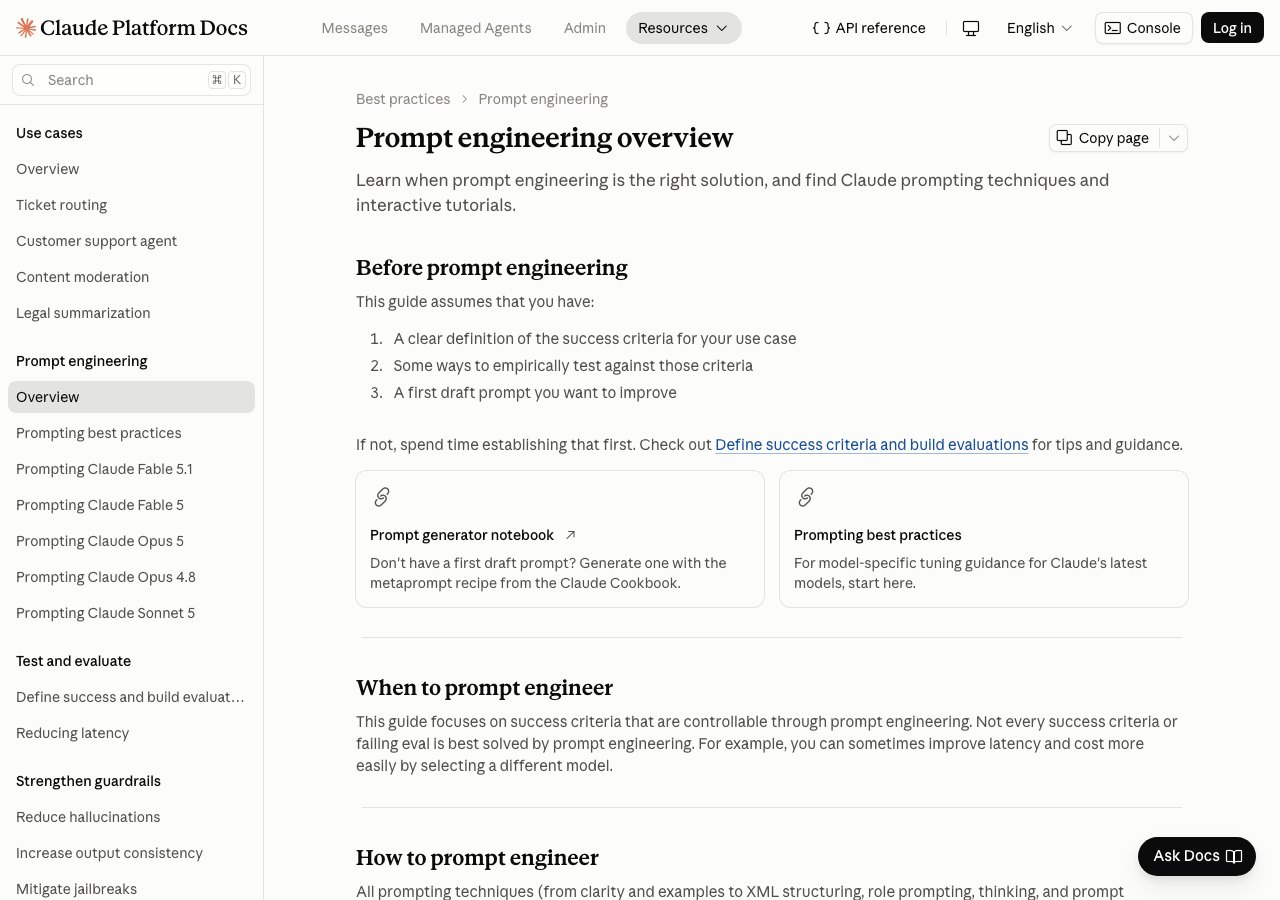Click the Log in button
This screenshot has height=900, width=1280.
(x=1232, y=28)
